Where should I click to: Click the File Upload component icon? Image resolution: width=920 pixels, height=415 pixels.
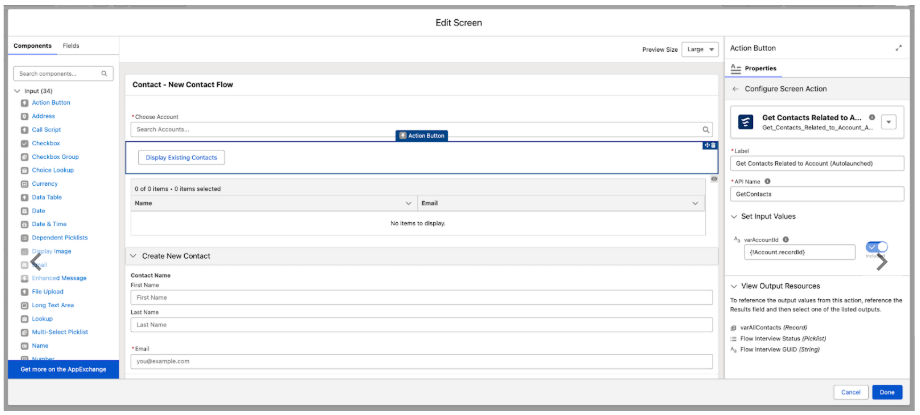point(24,292)
